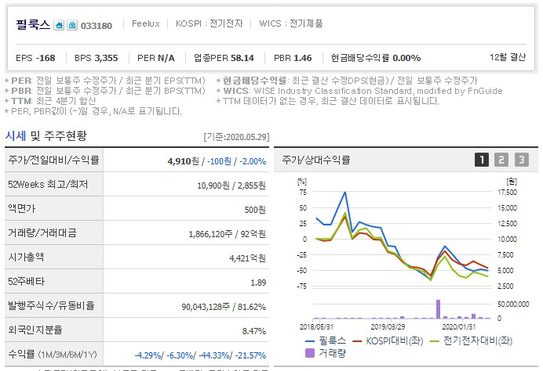Click the 2018/05/31 chart axis date

(316, 327)
